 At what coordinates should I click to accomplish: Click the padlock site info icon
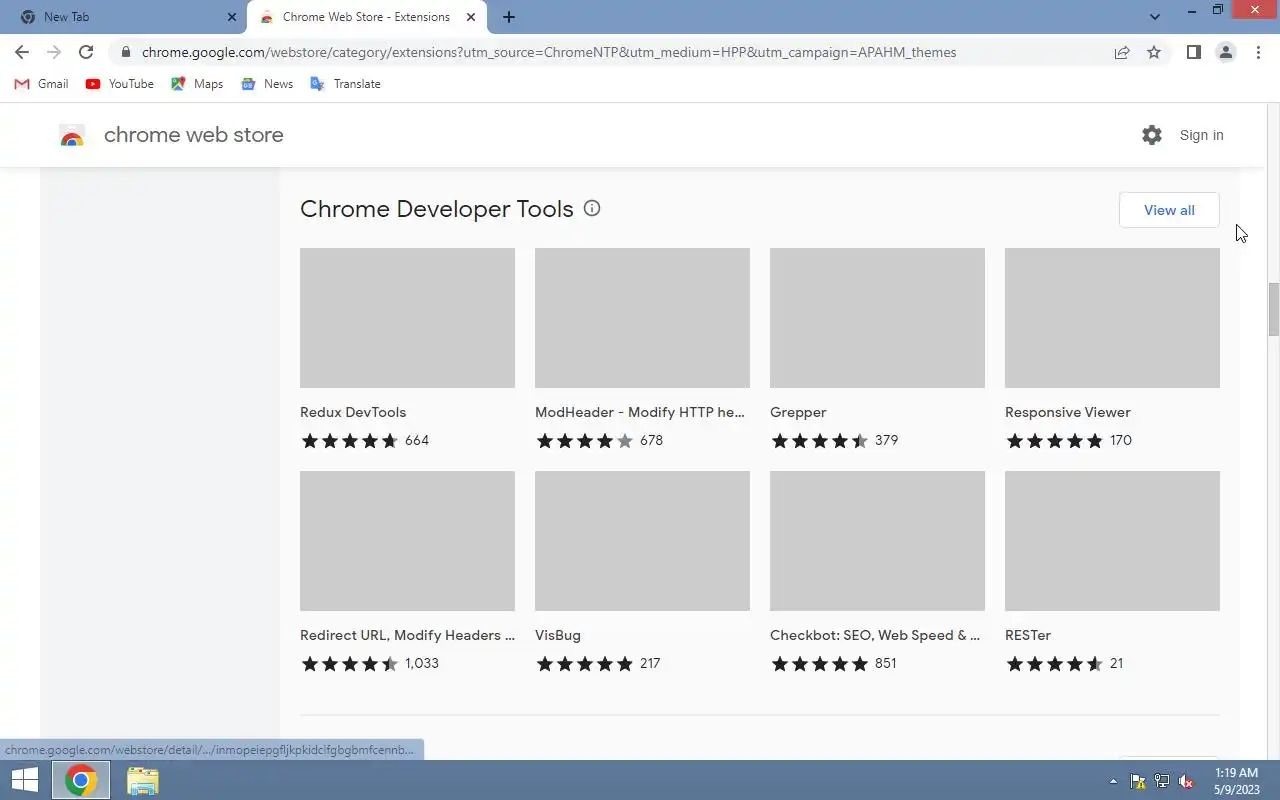tap(125, 52)
